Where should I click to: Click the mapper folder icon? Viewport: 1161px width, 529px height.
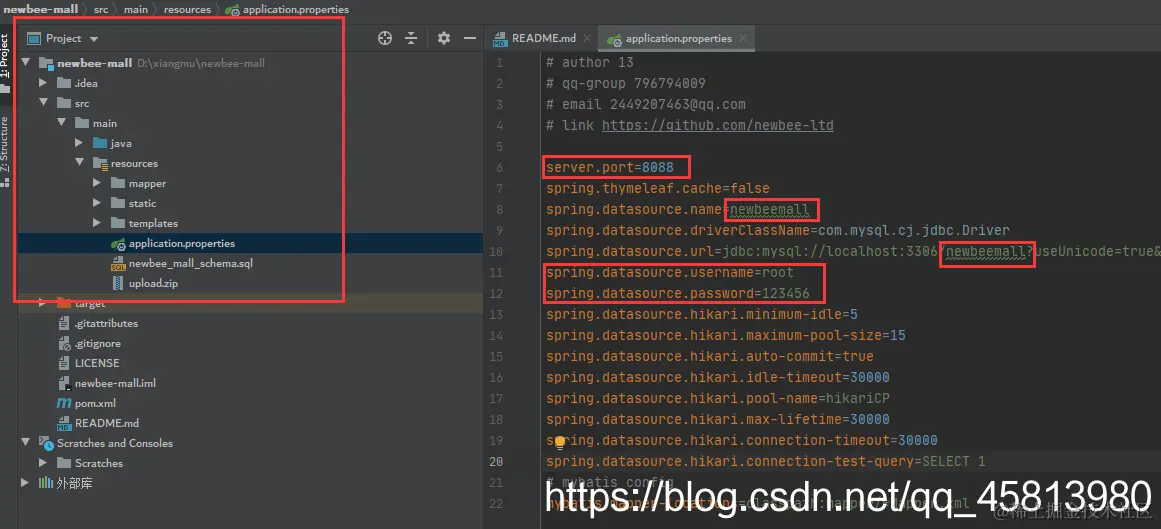[x=118, y=183]
